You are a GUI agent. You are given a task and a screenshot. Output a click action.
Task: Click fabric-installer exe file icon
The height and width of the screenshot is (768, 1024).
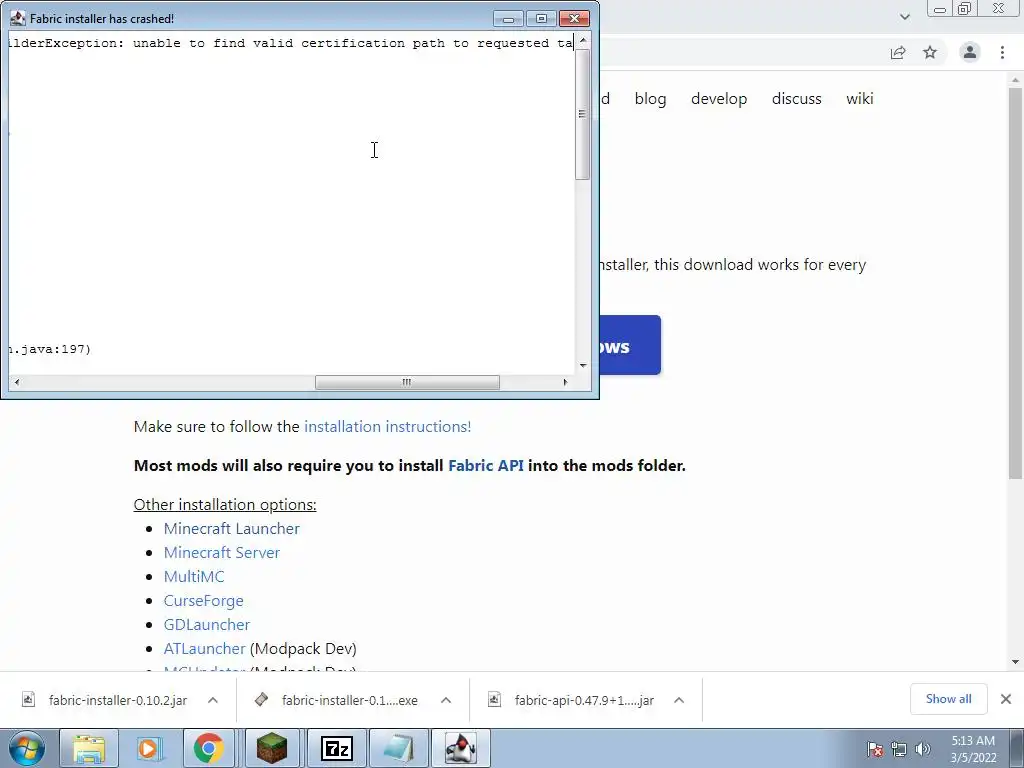click(x=261, y=699)
